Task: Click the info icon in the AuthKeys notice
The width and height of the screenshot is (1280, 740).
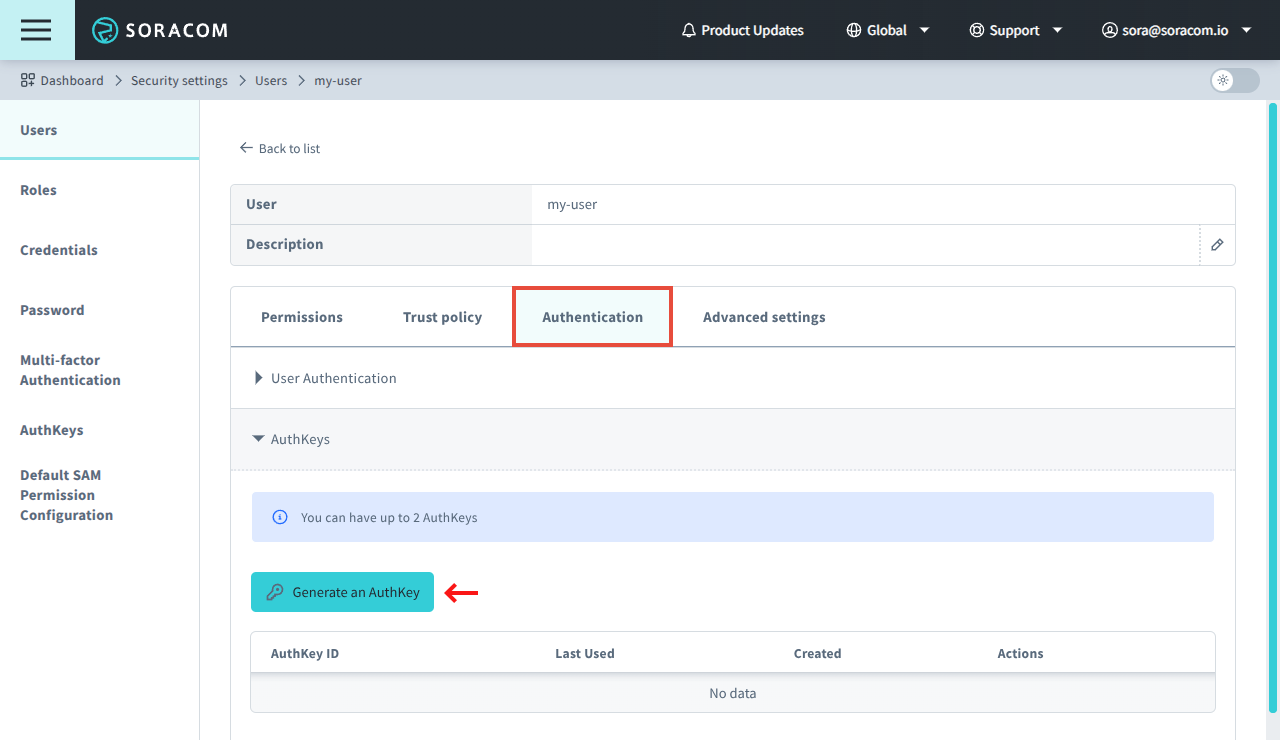Action: 279,517
